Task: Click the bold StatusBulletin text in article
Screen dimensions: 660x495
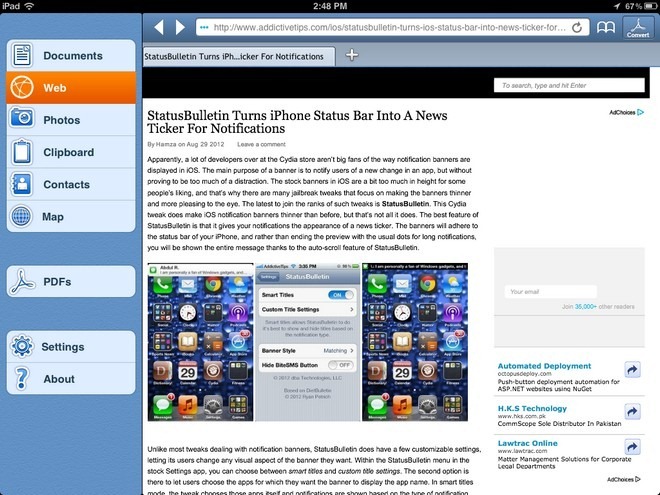Action: (405, 204)
